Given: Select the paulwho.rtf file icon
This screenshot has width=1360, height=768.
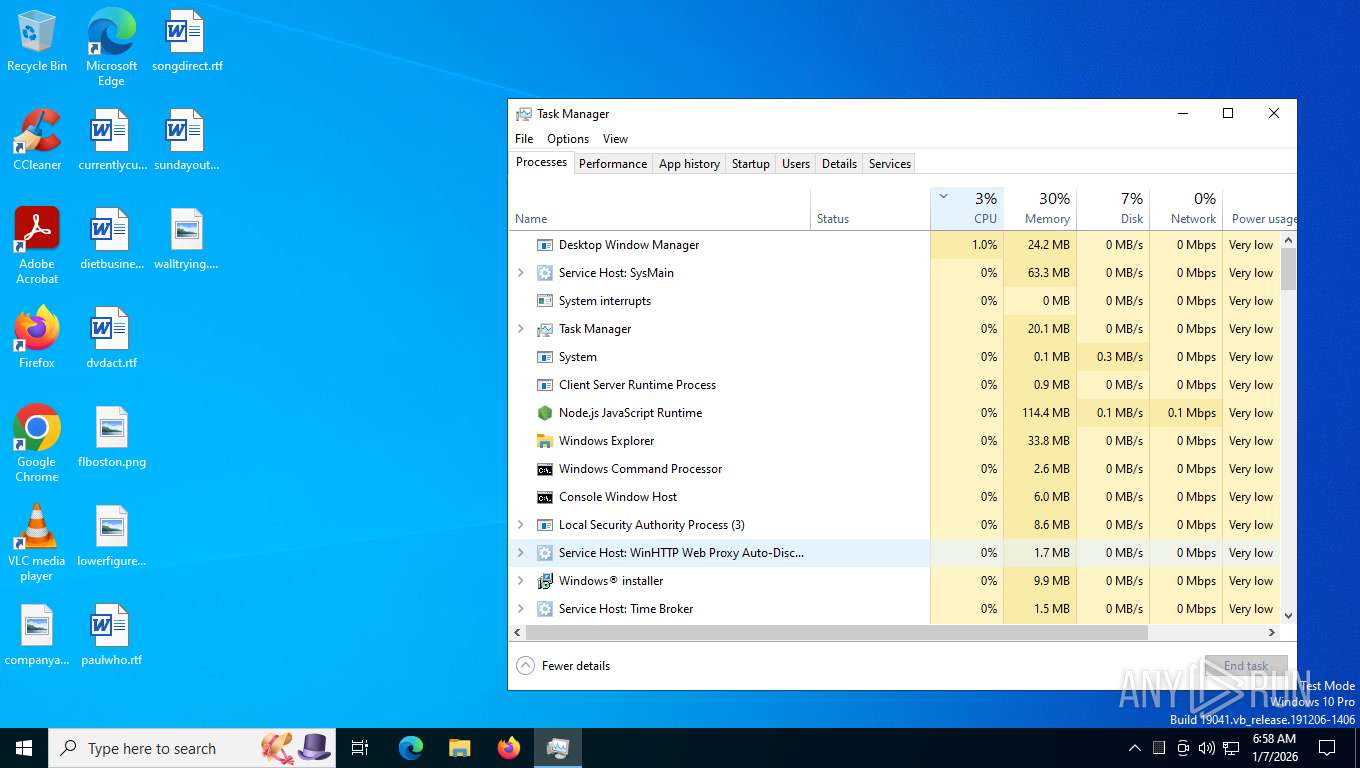Looking at the screenshot, I should 111,635.
